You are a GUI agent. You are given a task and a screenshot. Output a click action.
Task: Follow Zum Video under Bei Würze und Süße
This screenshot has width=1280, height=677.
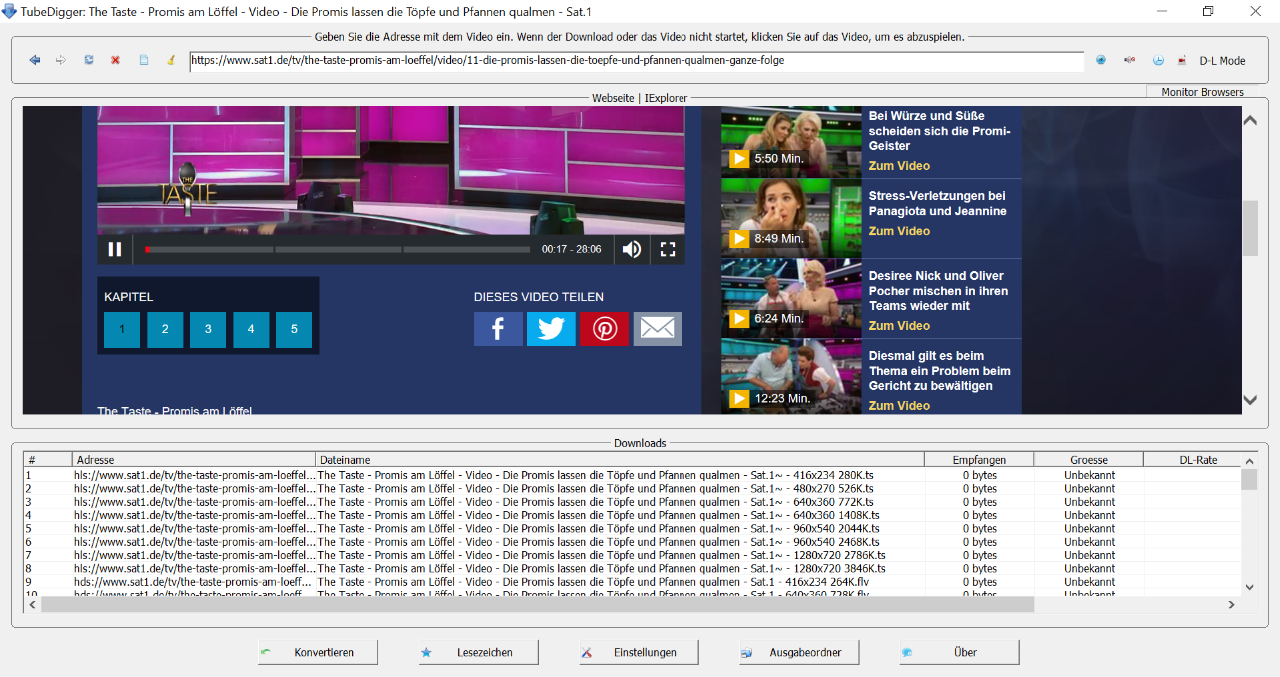tap(899, 166)
